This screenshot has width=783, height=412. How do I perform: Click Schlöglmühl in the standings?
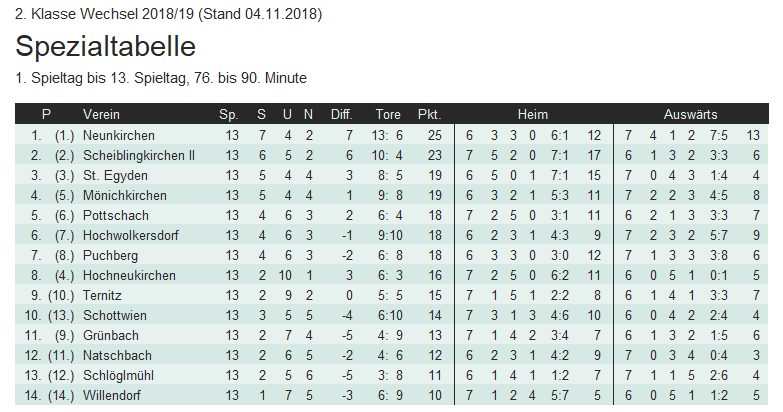118,375
